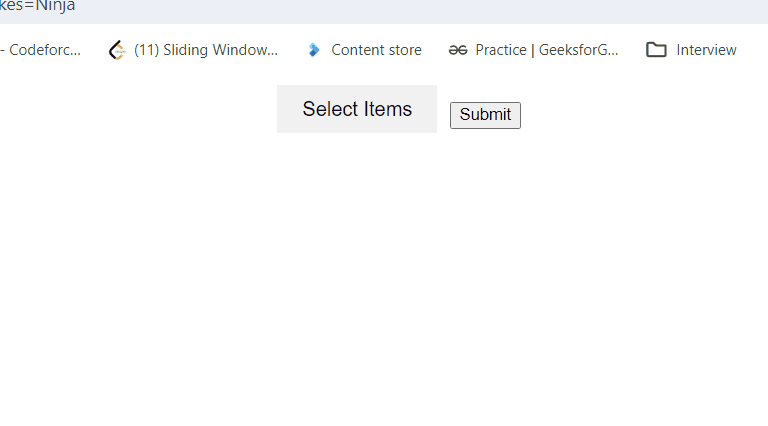
Task: Click the LeetCode icon beside Sliding Window bookmark
Action: point(117,50)
